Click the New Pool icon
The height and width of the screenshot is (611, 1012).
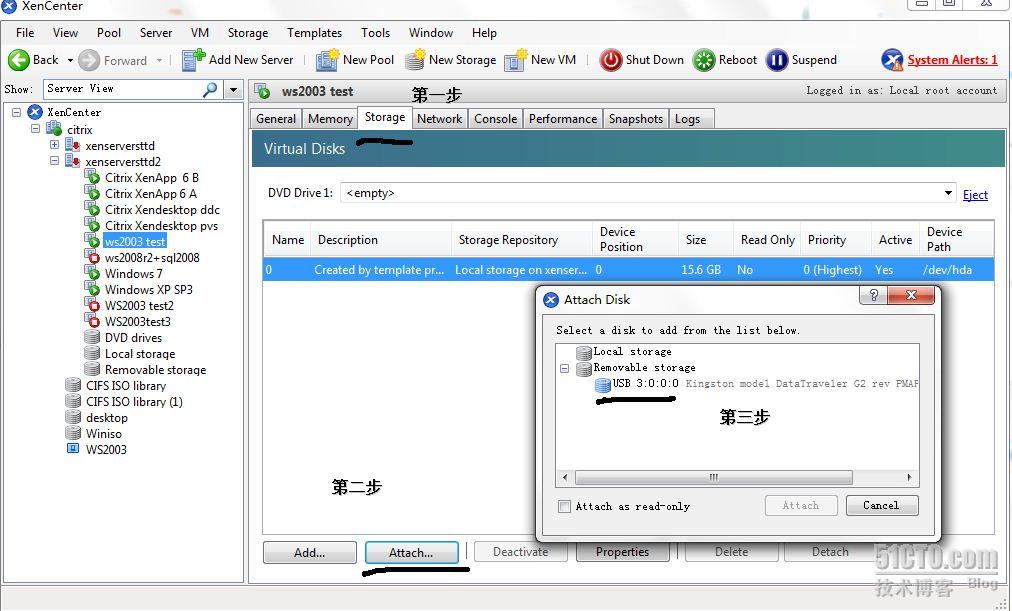327,59
